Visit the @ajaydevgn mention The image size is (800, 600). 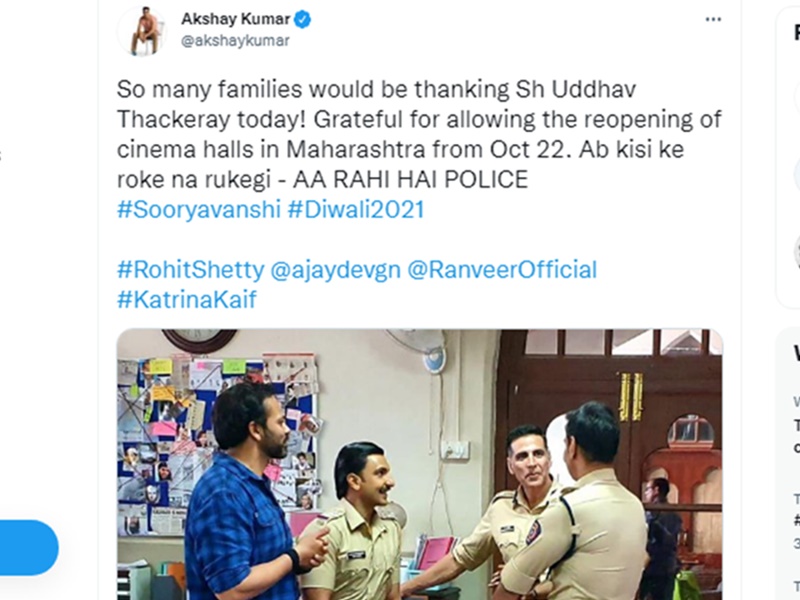pyautogui.click(x=335, y=269)
